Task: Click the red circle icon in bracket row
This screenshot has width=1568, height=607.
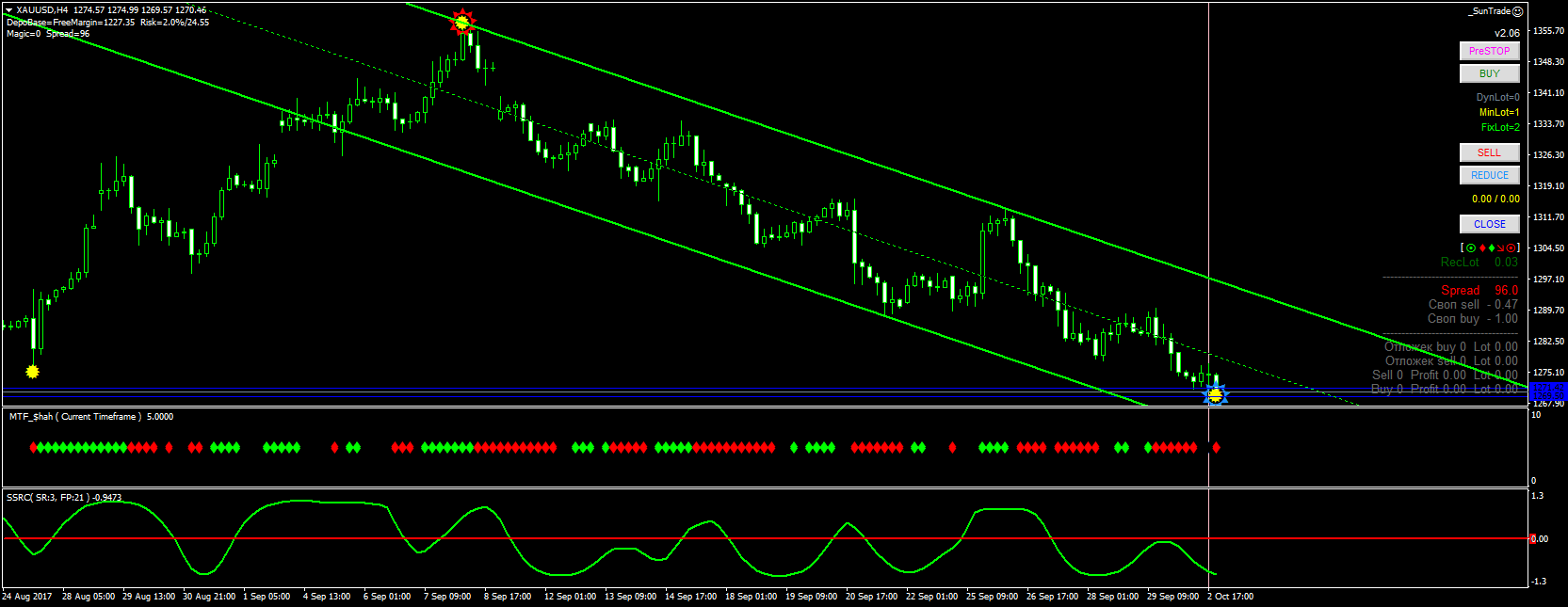Action: tap(1510, 248)
